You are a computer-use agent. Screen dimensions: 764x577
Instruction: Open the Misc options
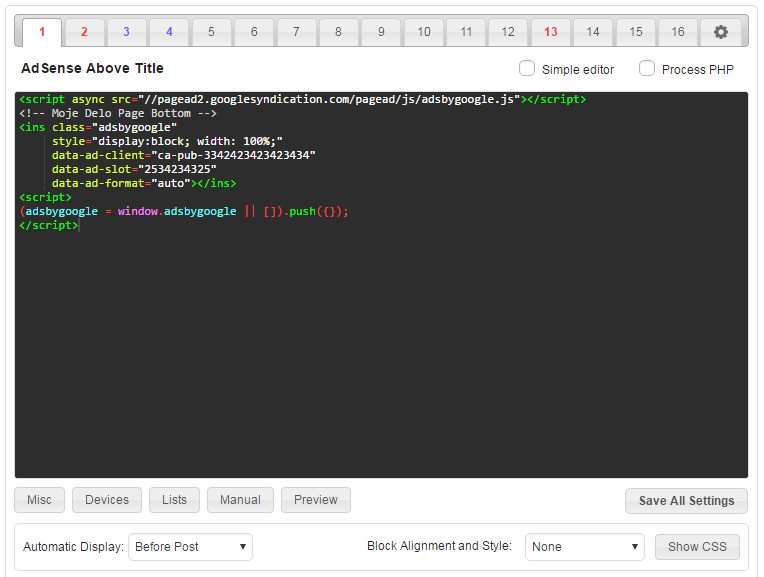[x=39, y=500]
